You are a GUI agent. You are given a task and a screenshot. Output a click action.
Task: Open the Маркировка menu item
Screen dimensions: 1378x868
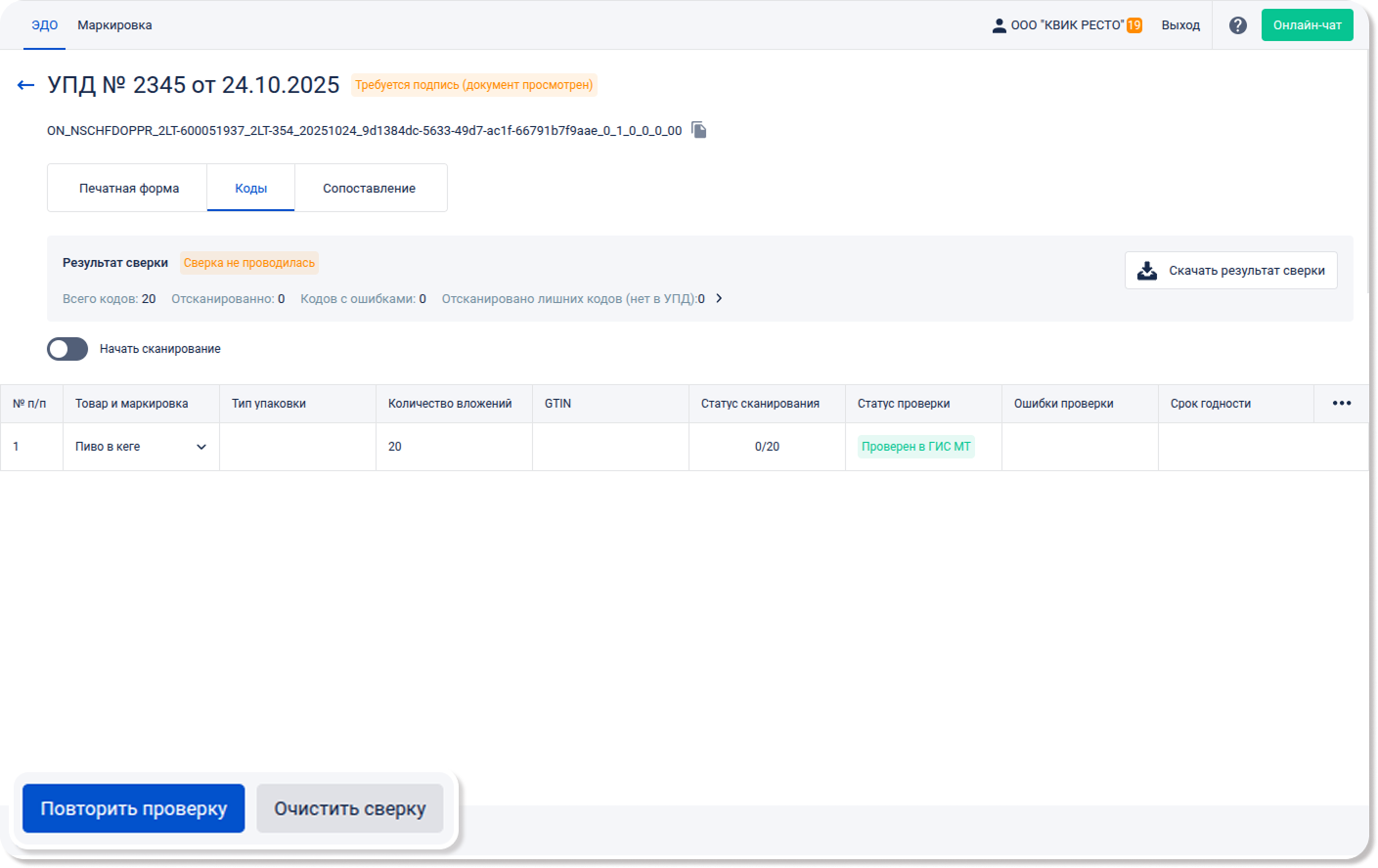[114, 25]
